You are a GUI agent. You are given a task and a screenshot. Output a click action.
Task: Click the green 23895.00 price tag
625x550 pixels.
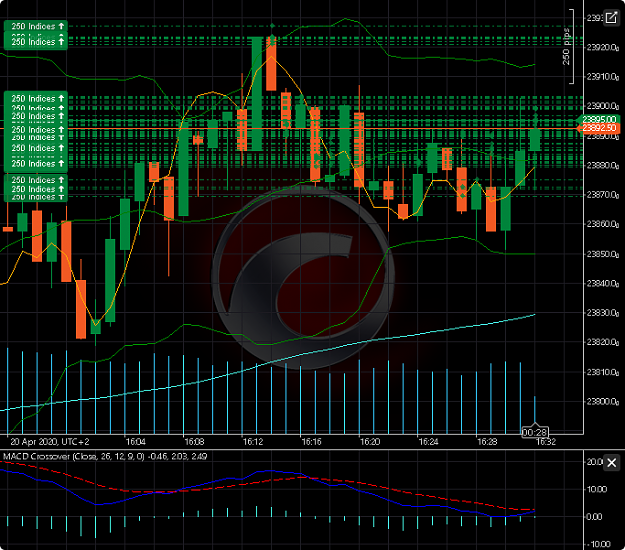point(599,119)
